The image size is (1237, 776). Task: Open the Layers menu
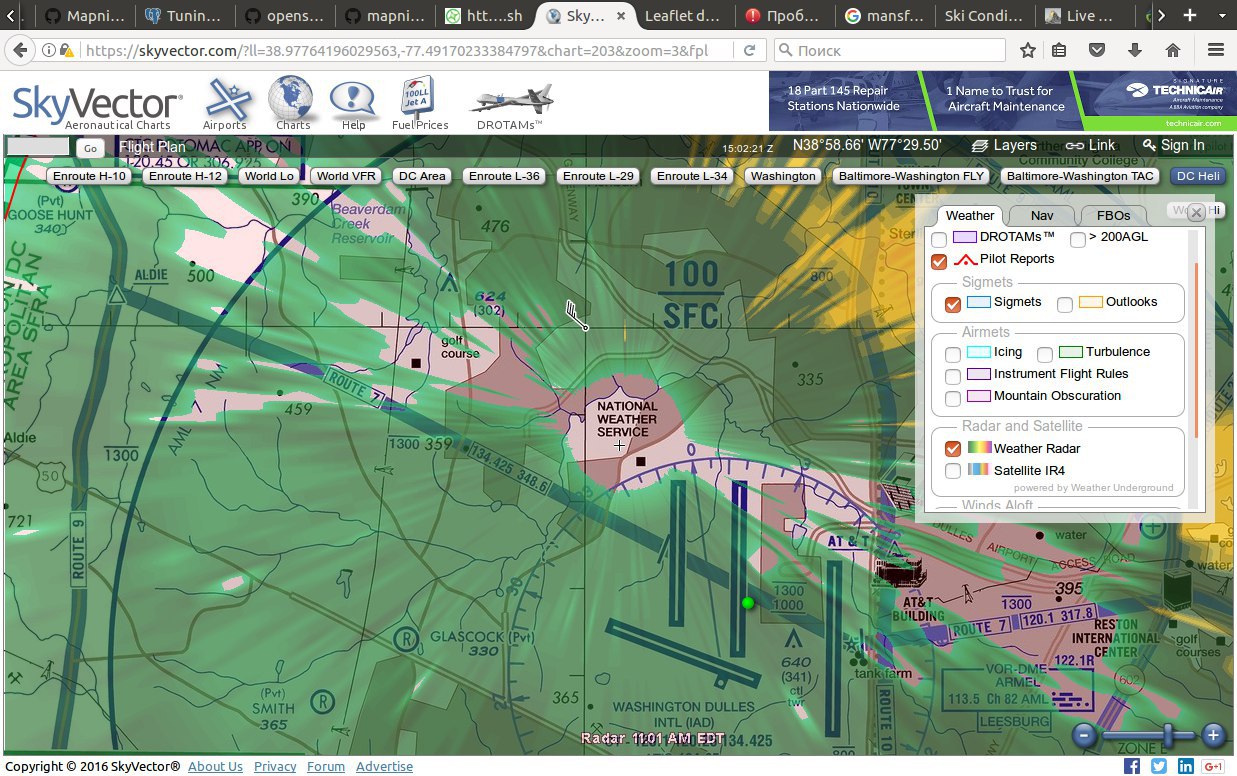tap(1004, 145)
